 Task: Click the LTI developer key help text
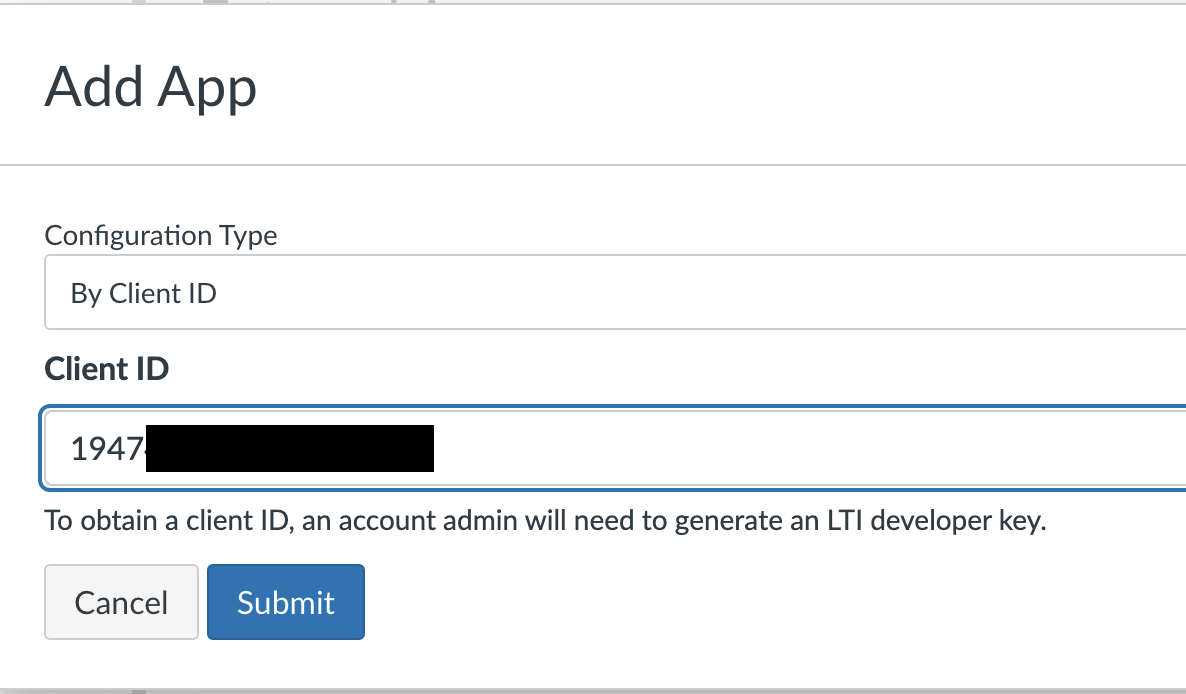[545, 520]
